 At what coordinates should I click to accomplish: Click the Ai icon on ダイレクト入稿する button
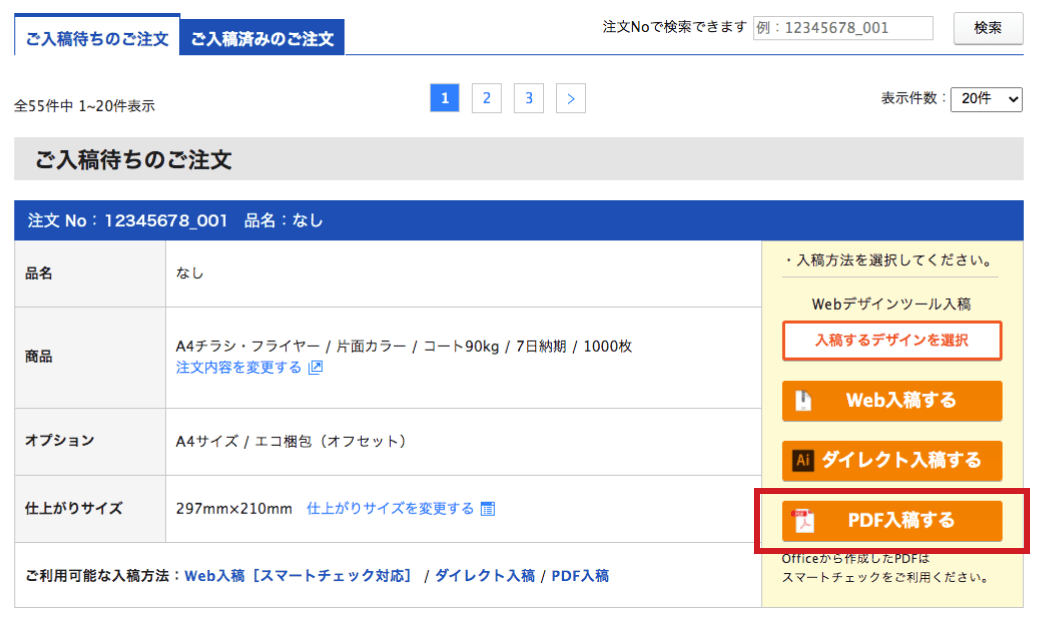[x=802, y=460]
